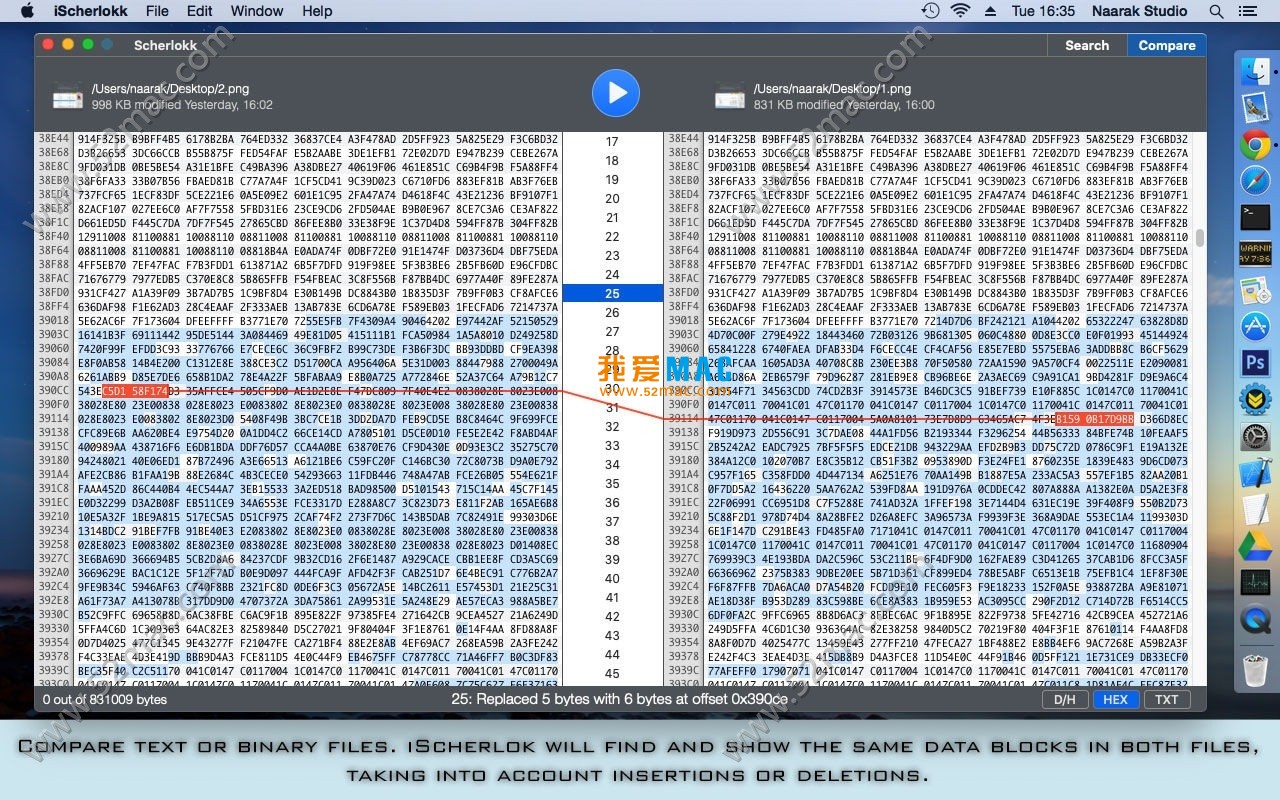Select the TXT display mode
The height and width of the screenshot is (800, 1280).
(1166, 700)
